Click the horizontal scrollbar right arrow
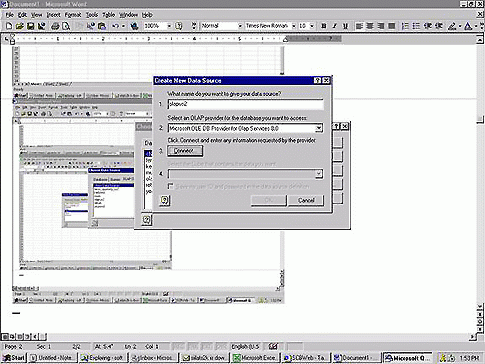485x364 pixels. (x=472, y=336)
